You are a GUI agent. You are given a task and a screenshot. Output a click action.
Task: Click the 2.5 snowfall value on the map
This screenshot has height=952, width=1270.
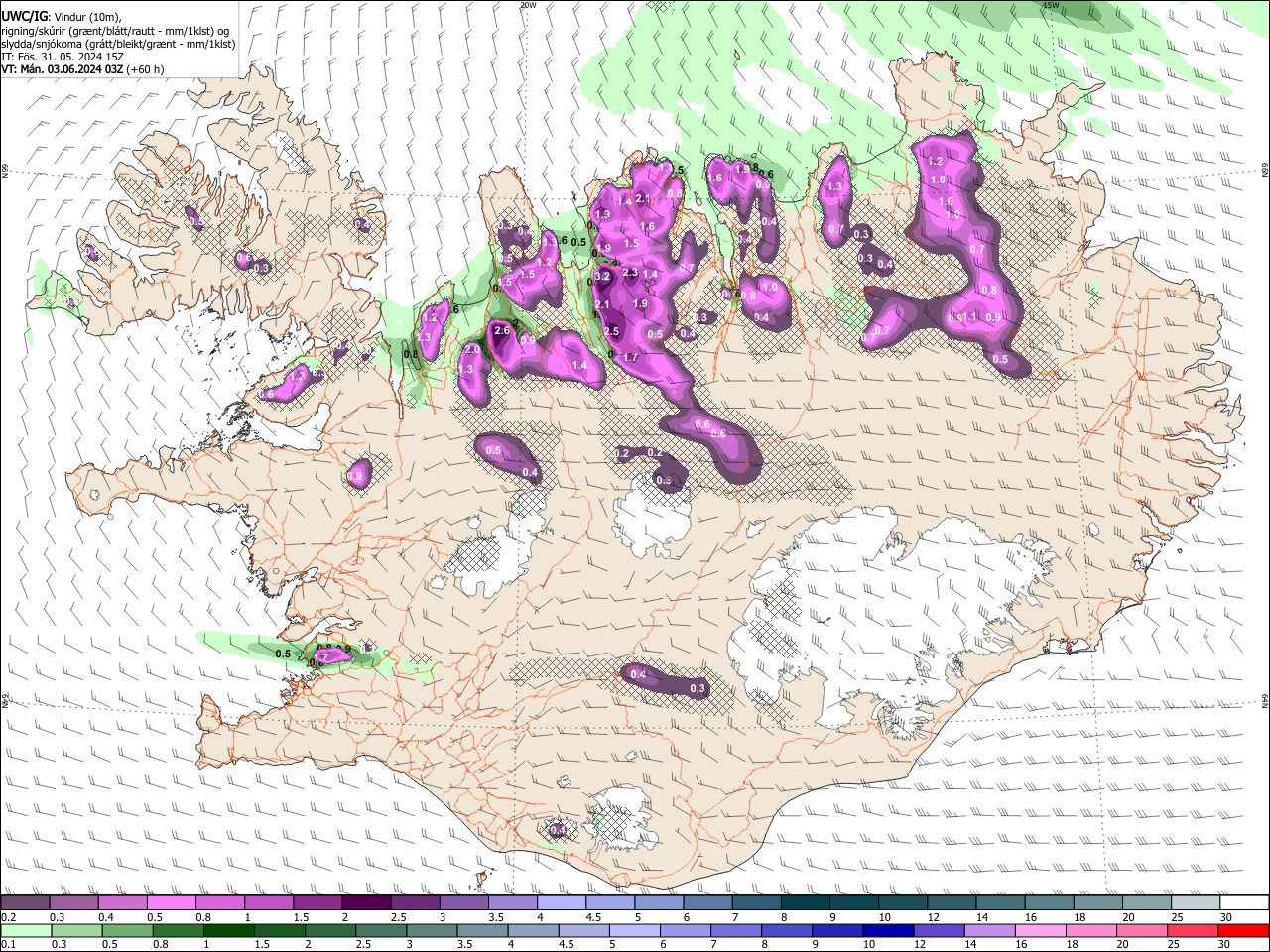click(611, 331)
